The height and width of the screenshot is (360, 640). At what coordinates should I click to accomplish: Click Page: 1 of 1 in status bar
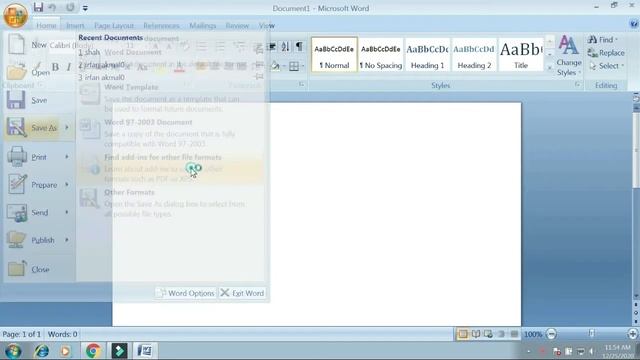tap(22, 334)
